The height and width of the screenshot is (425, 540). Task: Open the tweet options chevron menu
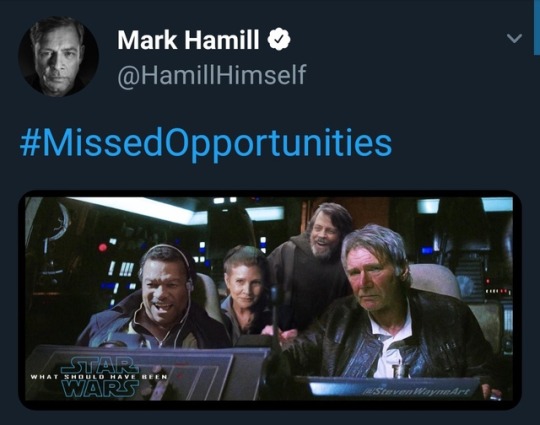click(514, 38)
